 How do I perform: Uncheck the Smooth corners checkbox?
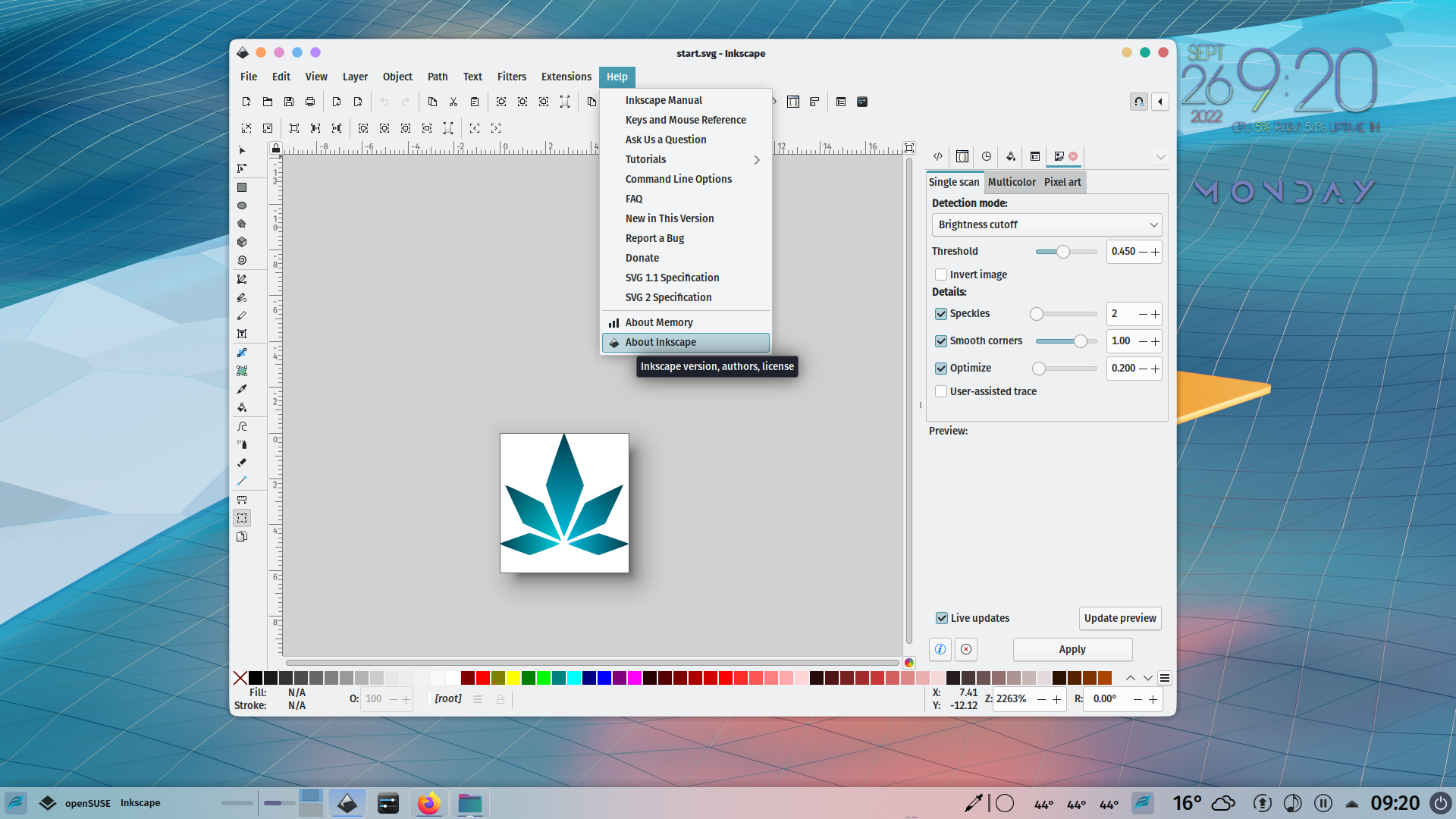pyautogui.click(x=941, y=341)
